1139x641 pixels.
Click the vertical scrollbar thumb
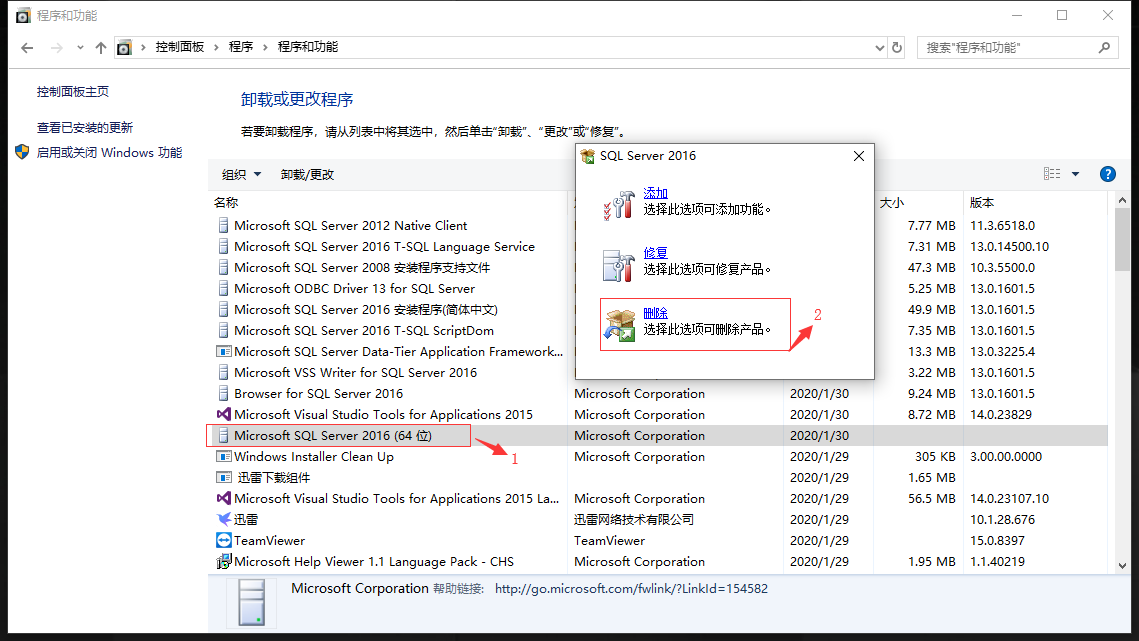[1122, 239]
